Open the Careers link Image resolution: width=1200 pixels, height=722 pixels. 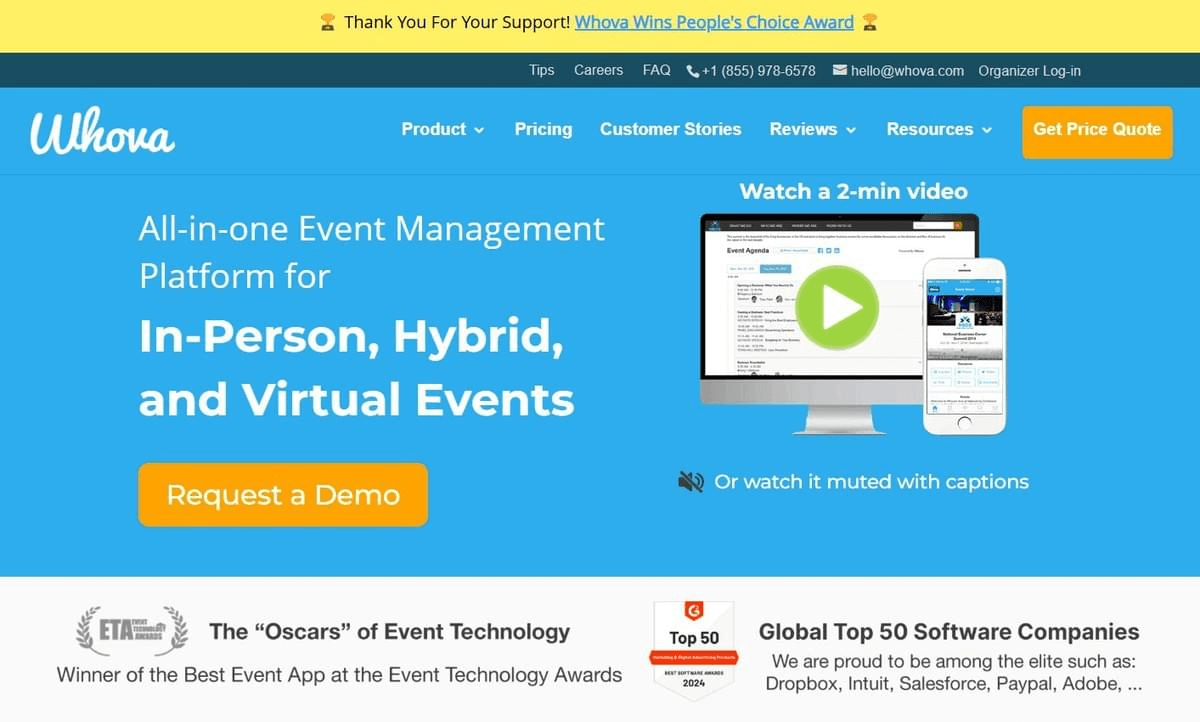598,70
